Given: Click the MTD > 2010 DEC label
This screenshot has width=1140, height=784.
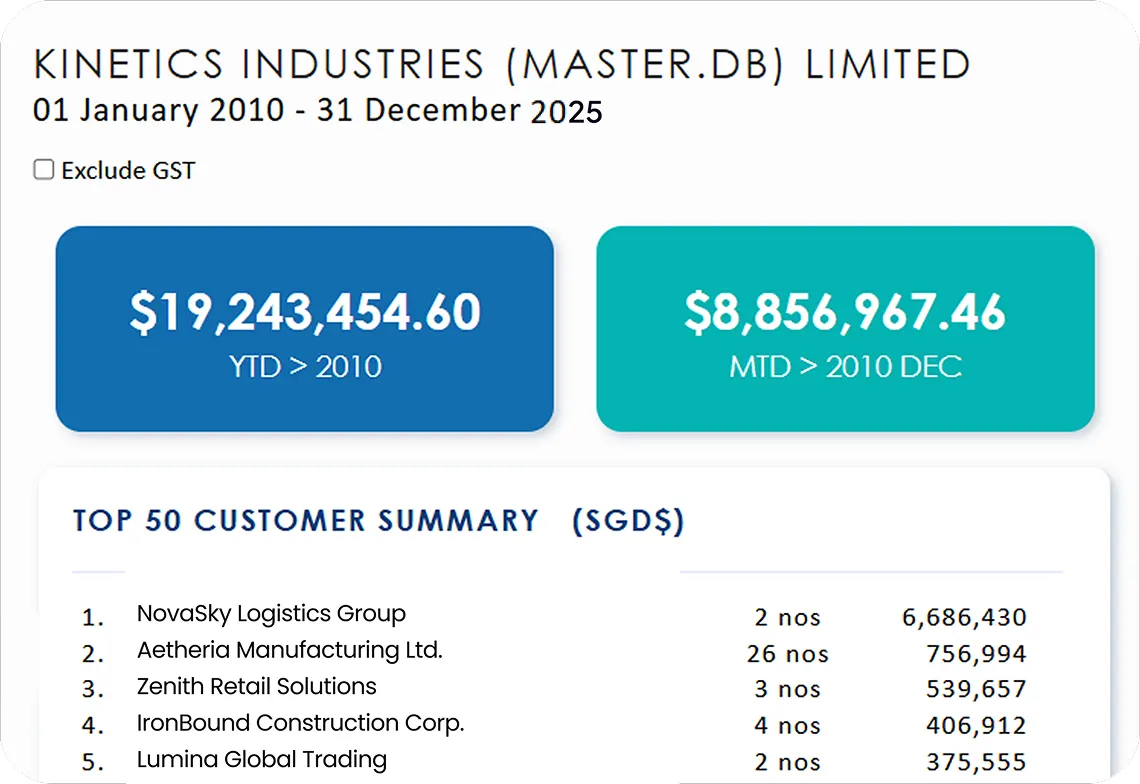Looking at the screenshot, I should point(845,366).
